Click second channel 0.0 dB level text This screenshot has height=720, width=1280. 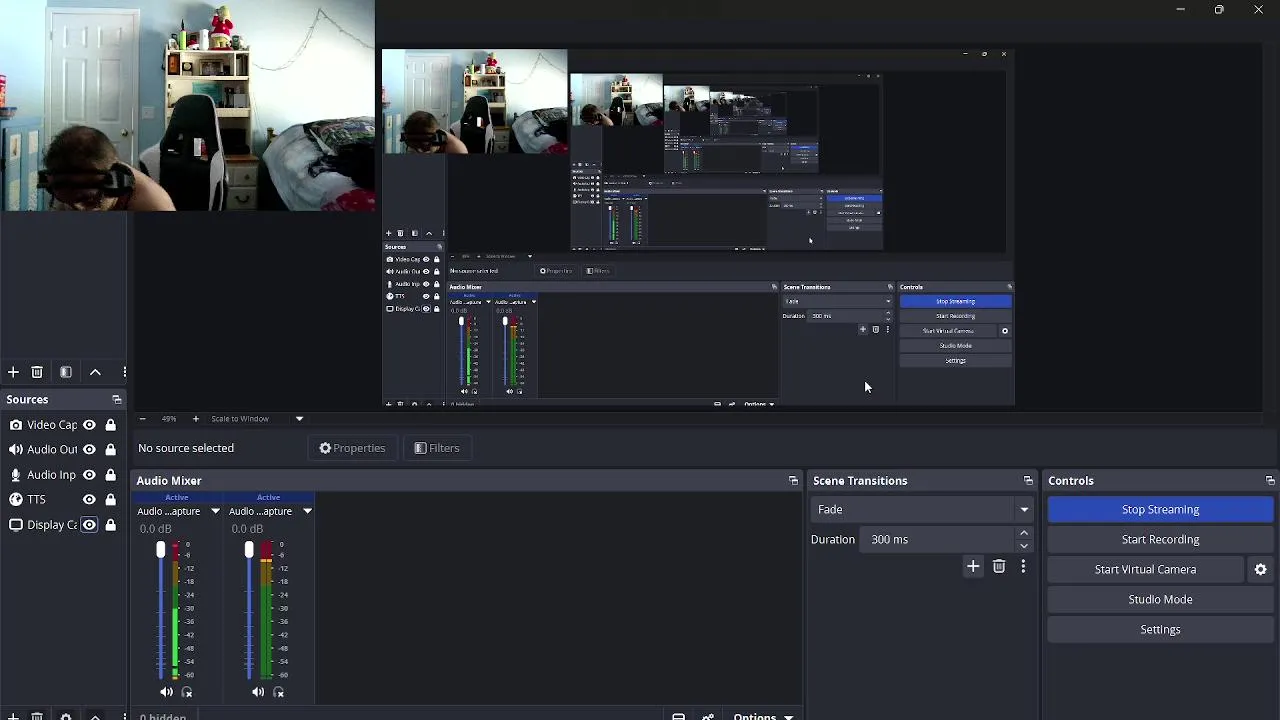coord(247,529)
